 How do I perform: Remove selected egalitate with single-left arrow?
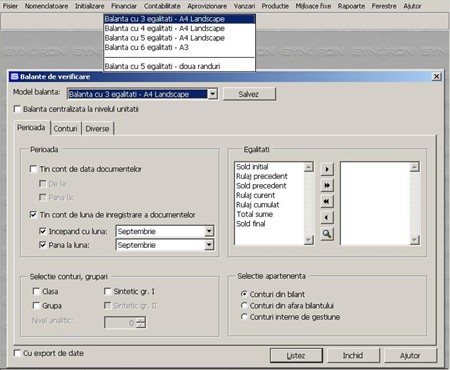327,217
